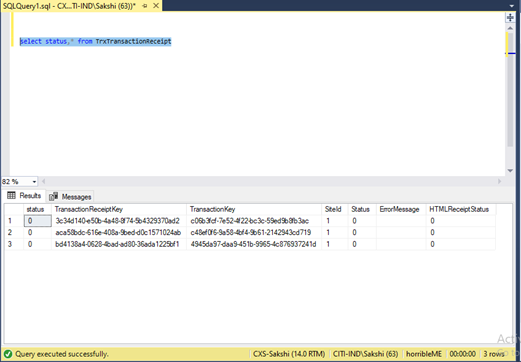Click cell bd4138a4-0628-4bad receipt key

[119, 244]
